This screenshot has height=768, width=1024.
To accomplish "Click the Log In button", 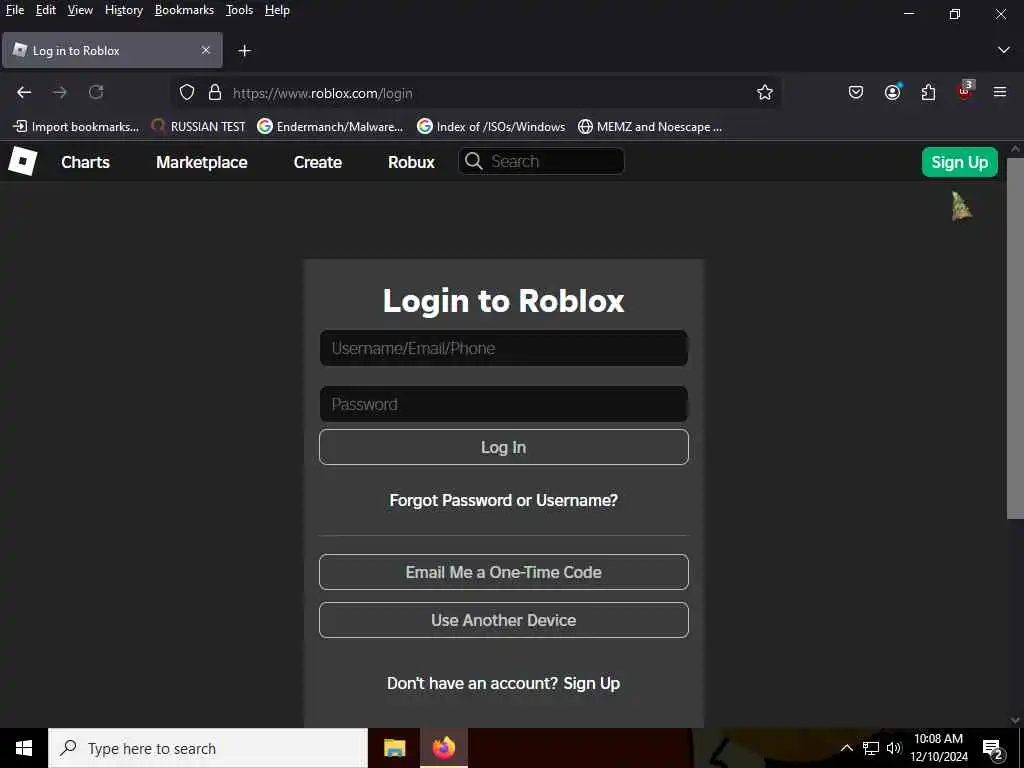I will (x=504, y=447).
